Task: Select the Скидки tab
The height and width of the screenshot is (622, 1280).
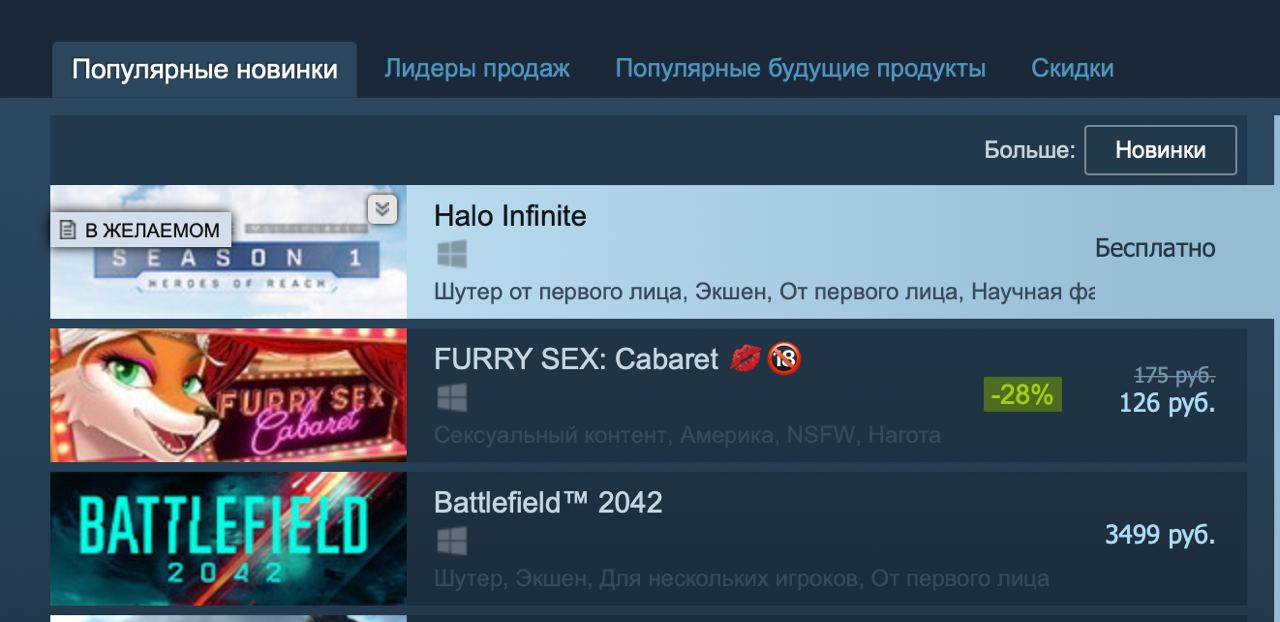Action: [1072, 68]
